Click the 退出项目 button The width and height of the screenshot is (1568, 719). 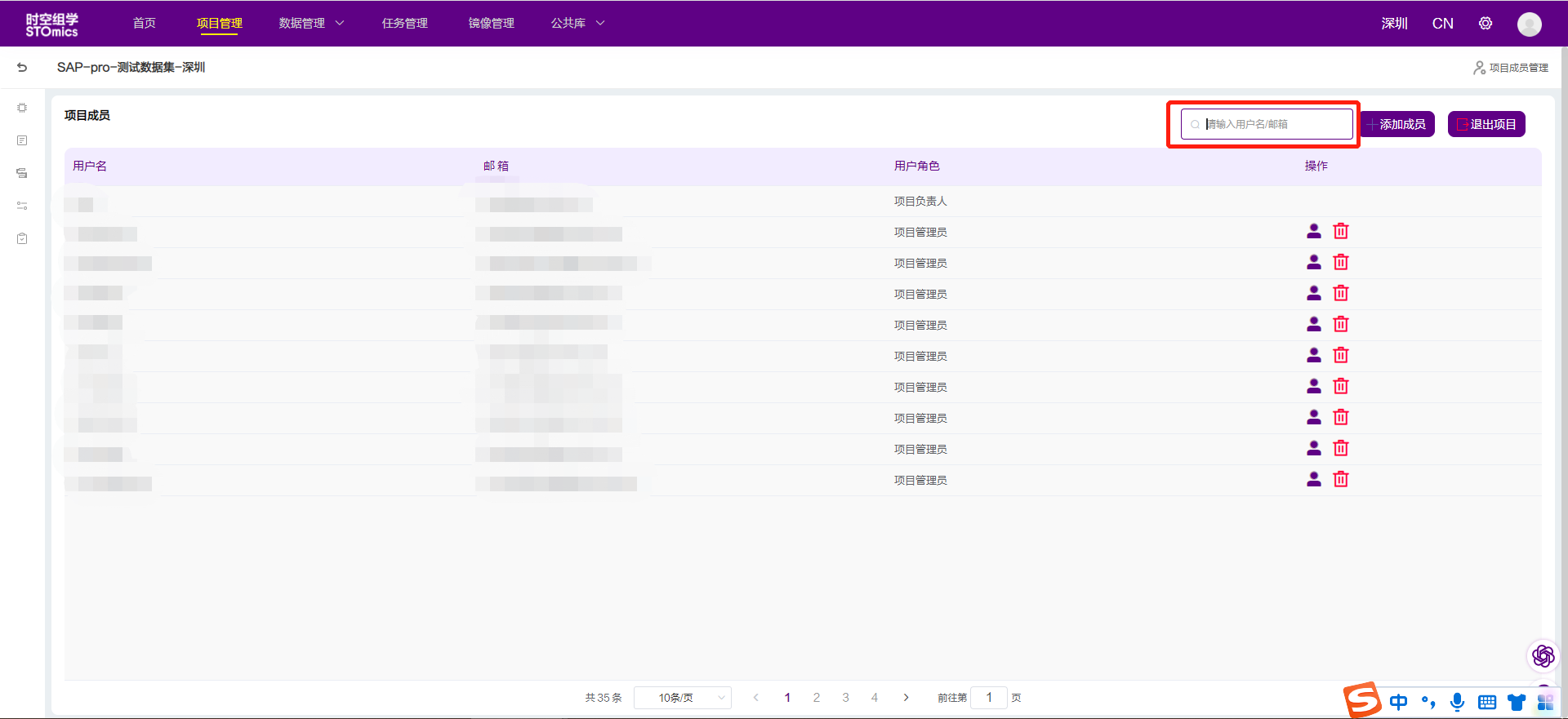tap(1486, 124)
